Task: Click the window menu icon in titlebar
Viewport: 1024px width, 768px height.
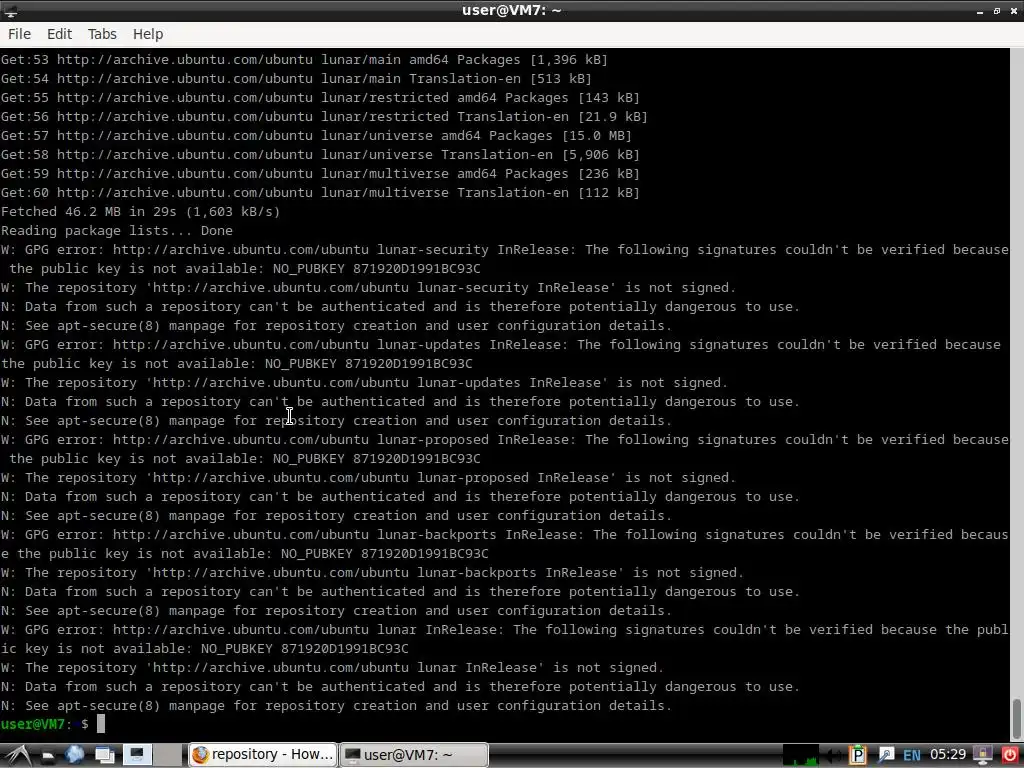Action: click(x=10, y=10)
